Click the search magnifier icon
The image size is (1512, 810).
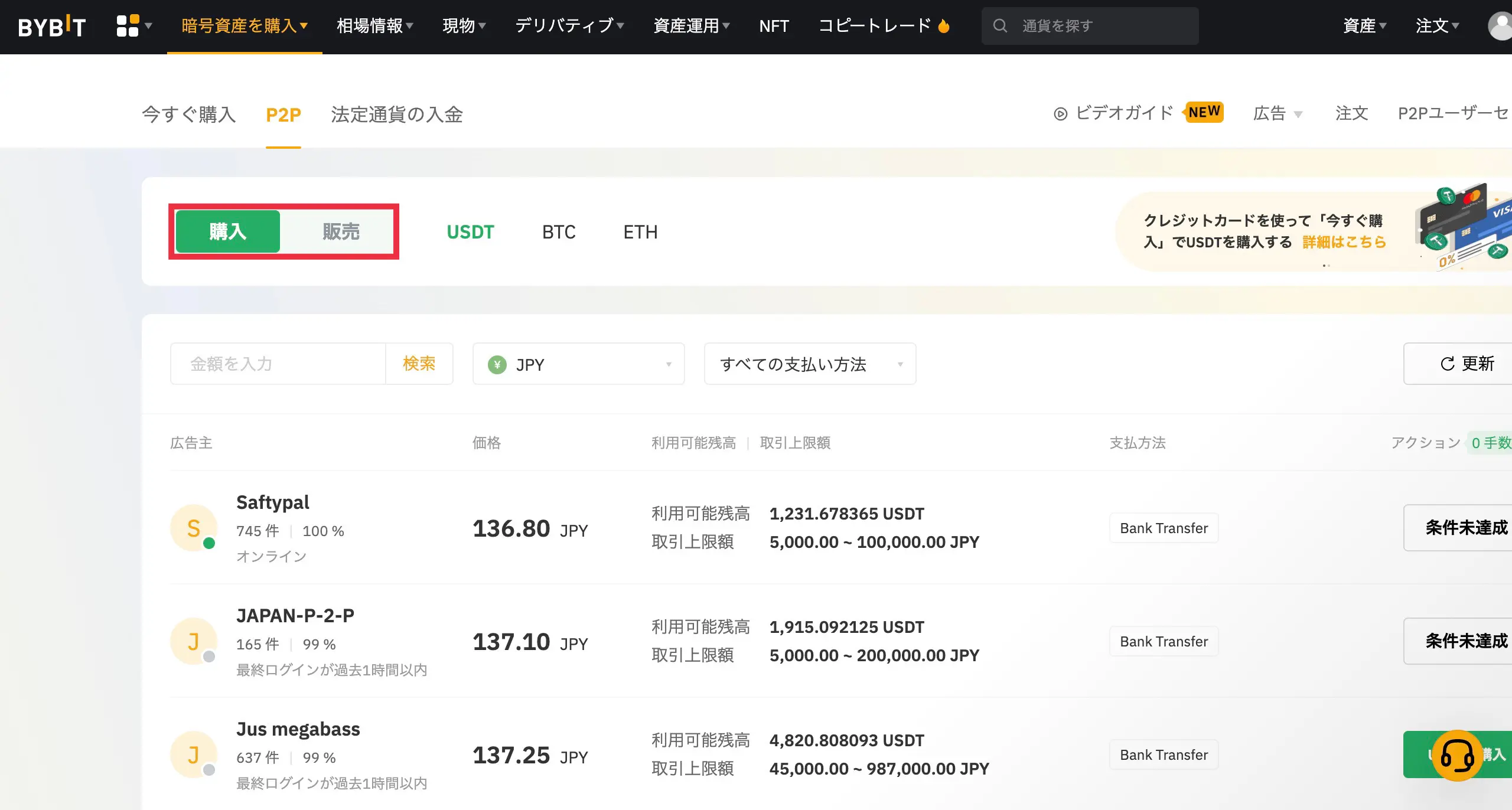pyautogui.click(x=1000, y=26)
